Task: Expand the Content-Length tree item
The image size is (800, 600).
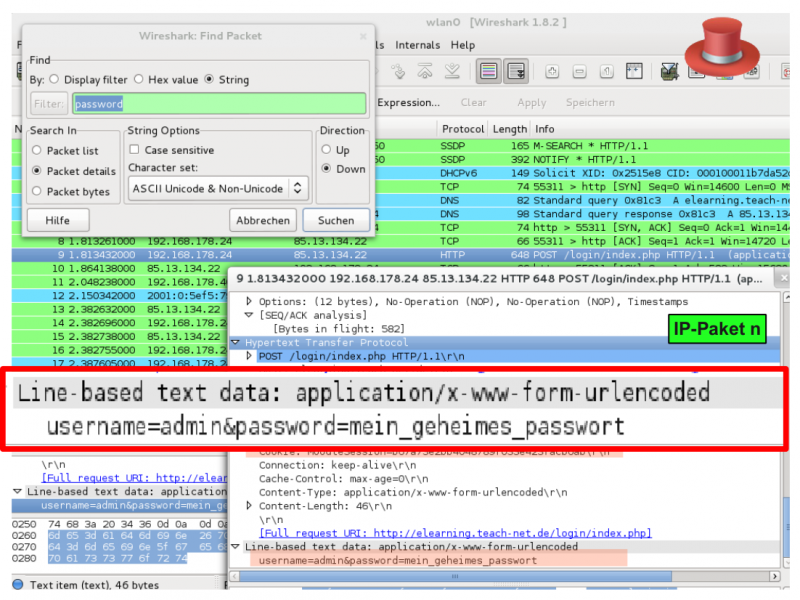Action: pyautogui.click(x=250, y=506)
